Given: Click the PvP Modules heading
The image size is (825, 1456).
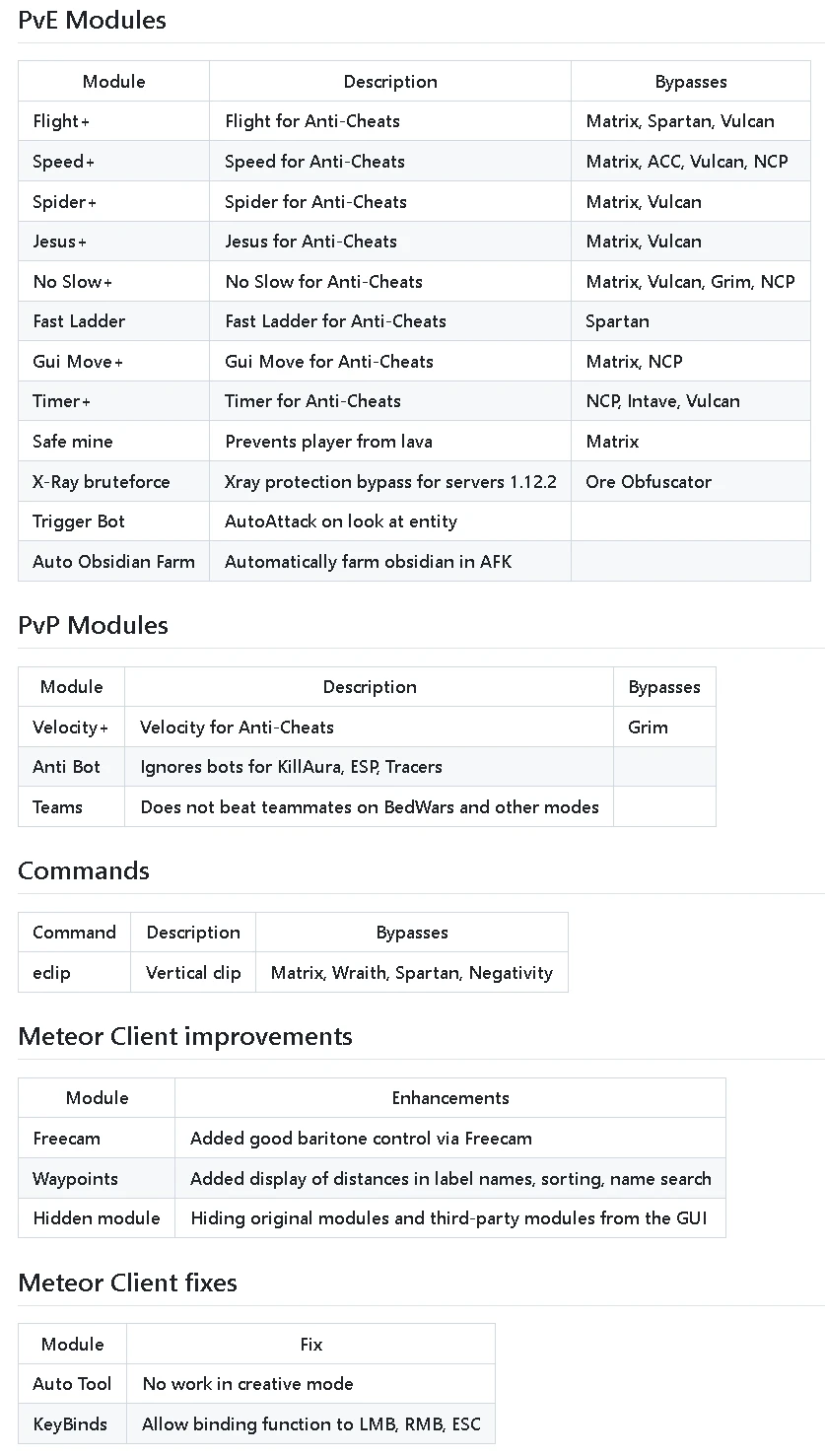Looking at the screenshot, I should tap(93, 625).
